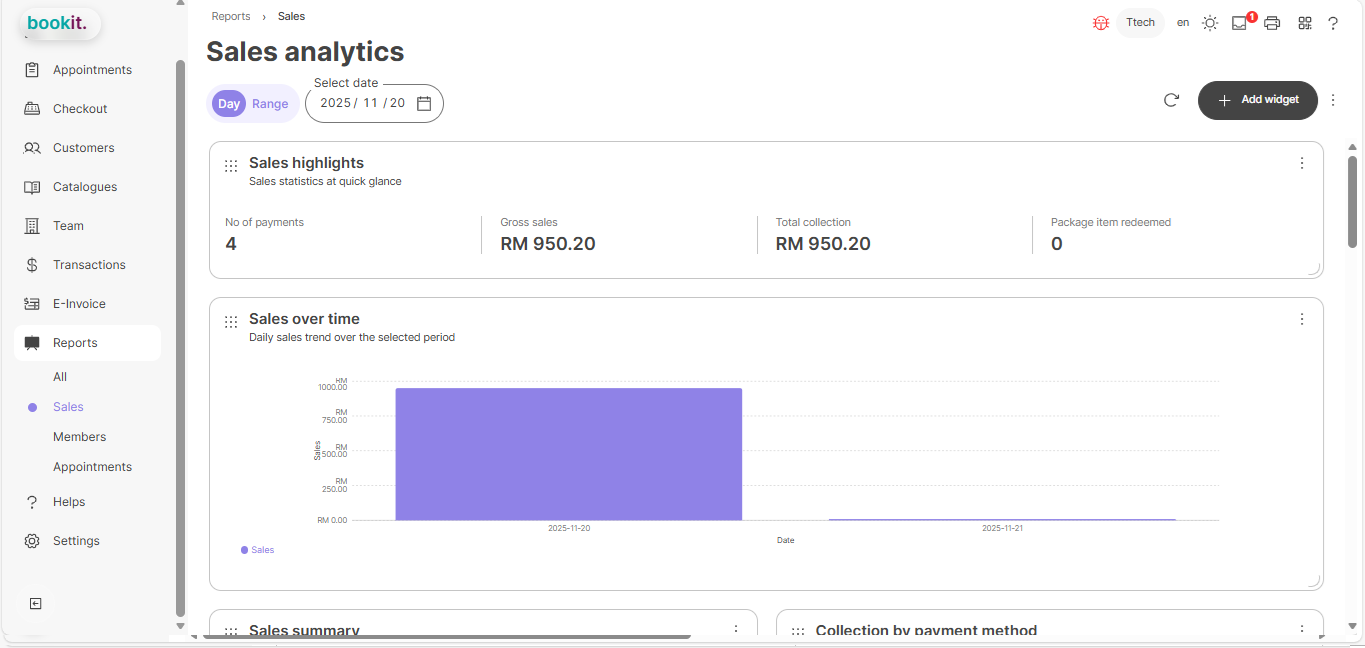The height and width of the screenshot is (648, 1365).
Task: Open the three-dot menu beside Add widget
Action: pyautogui.click(x=1333, y=100)
